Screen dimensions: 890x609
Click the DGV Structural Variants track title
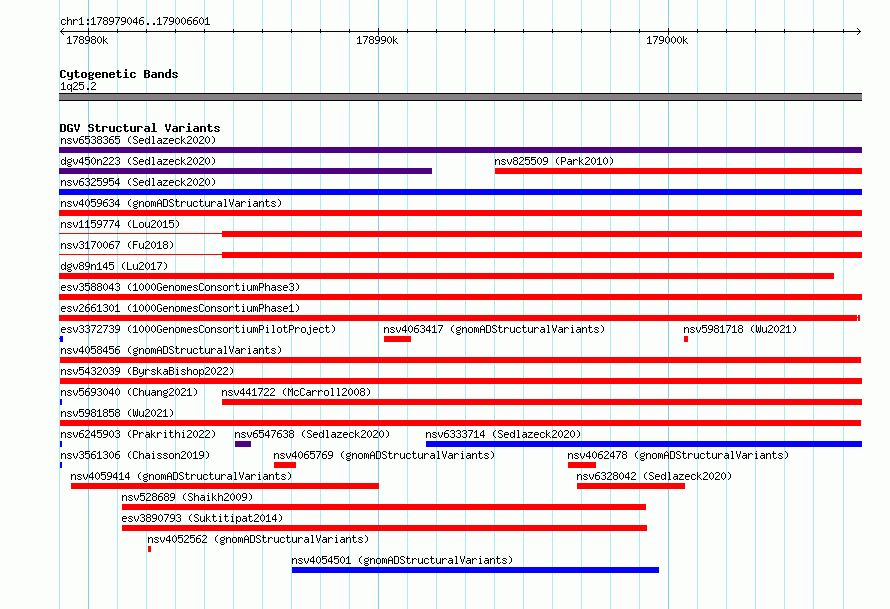pos(140,128)
